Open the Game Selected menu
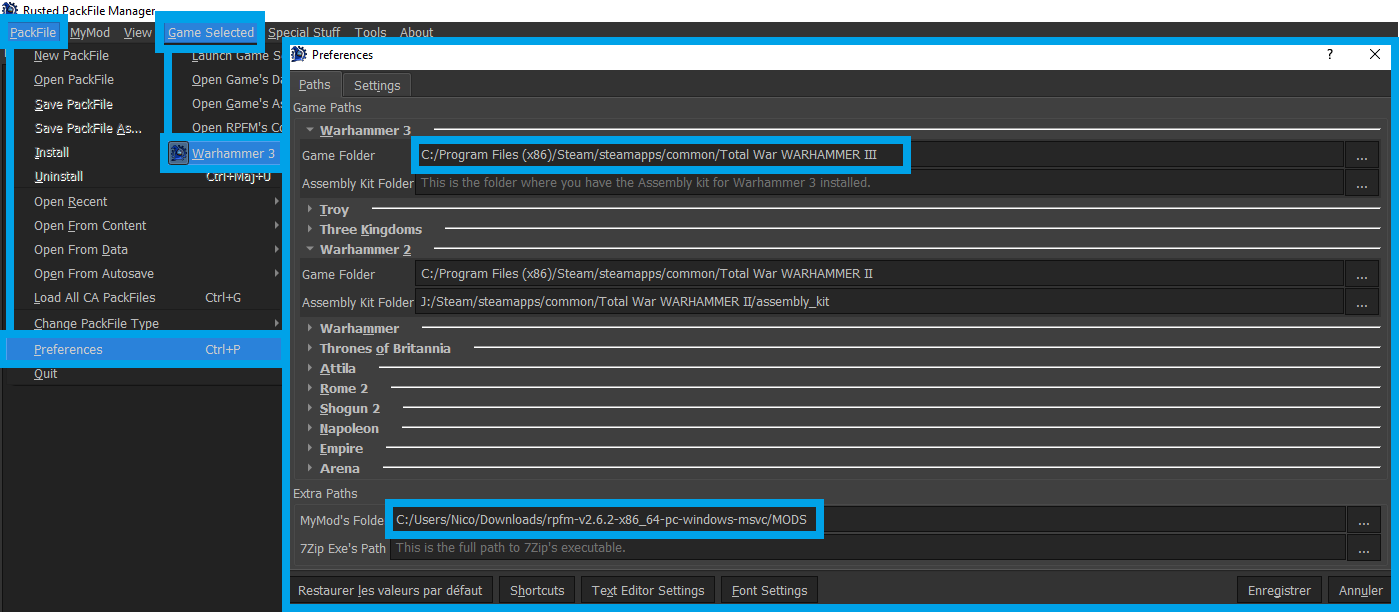This screenshot has width=1399, height=612. (211, 32)
